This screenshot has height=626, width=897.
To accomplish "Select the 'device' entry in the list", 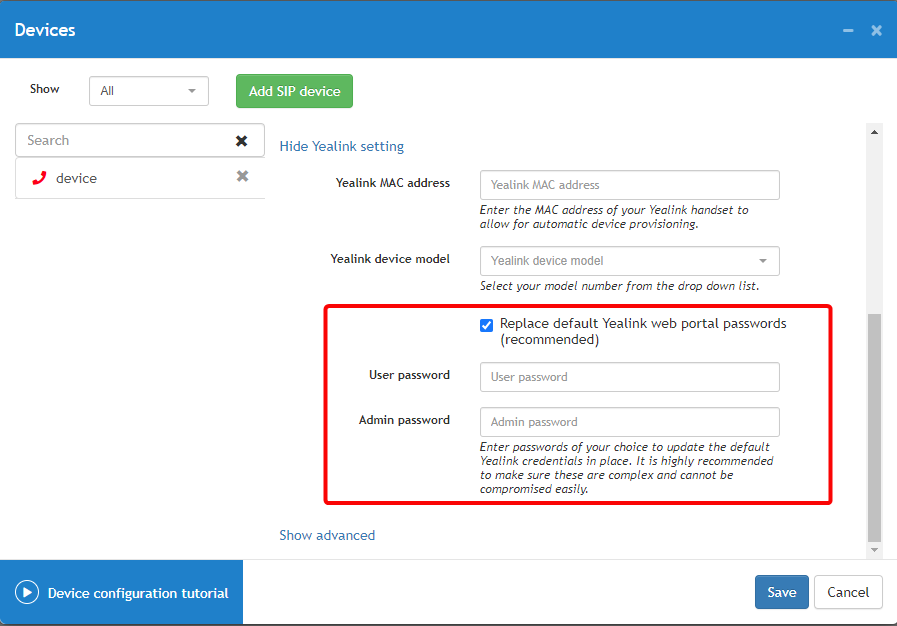I will pyautogui.click(x=140, y=178).
